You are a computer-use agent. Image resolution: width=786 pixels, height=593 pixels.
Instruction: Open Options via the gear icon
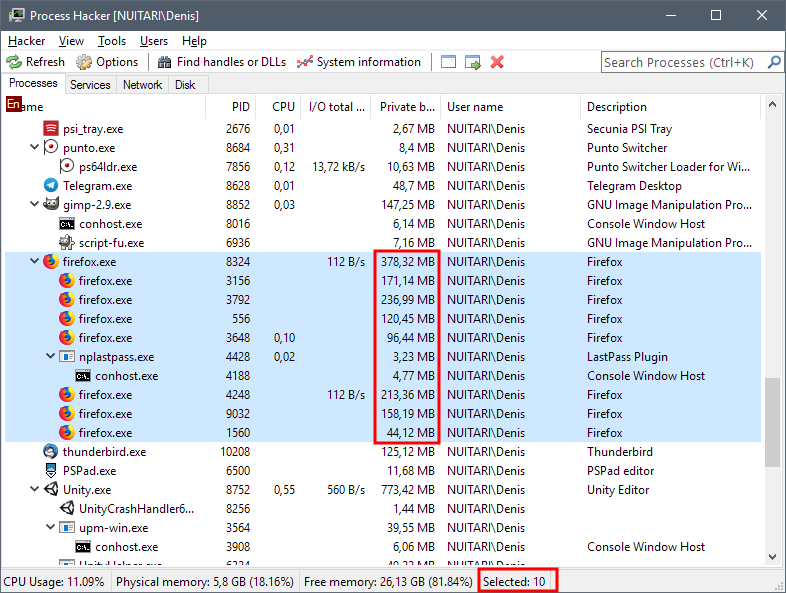[x=84, y=62]
